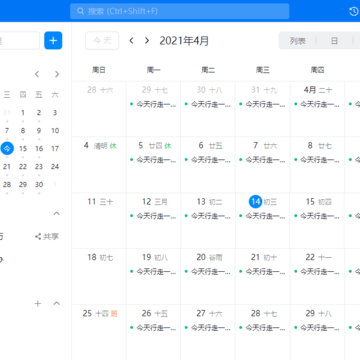360x360 pixels.
Task: Select 2 in mini calendar
Action: coord(39,113)
